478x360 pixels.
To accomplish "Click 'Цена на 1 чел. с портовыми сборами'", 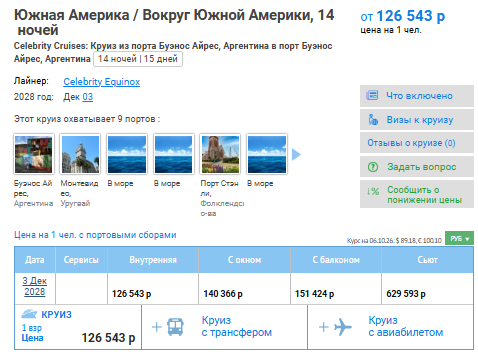I will click(x=95, y=235).
